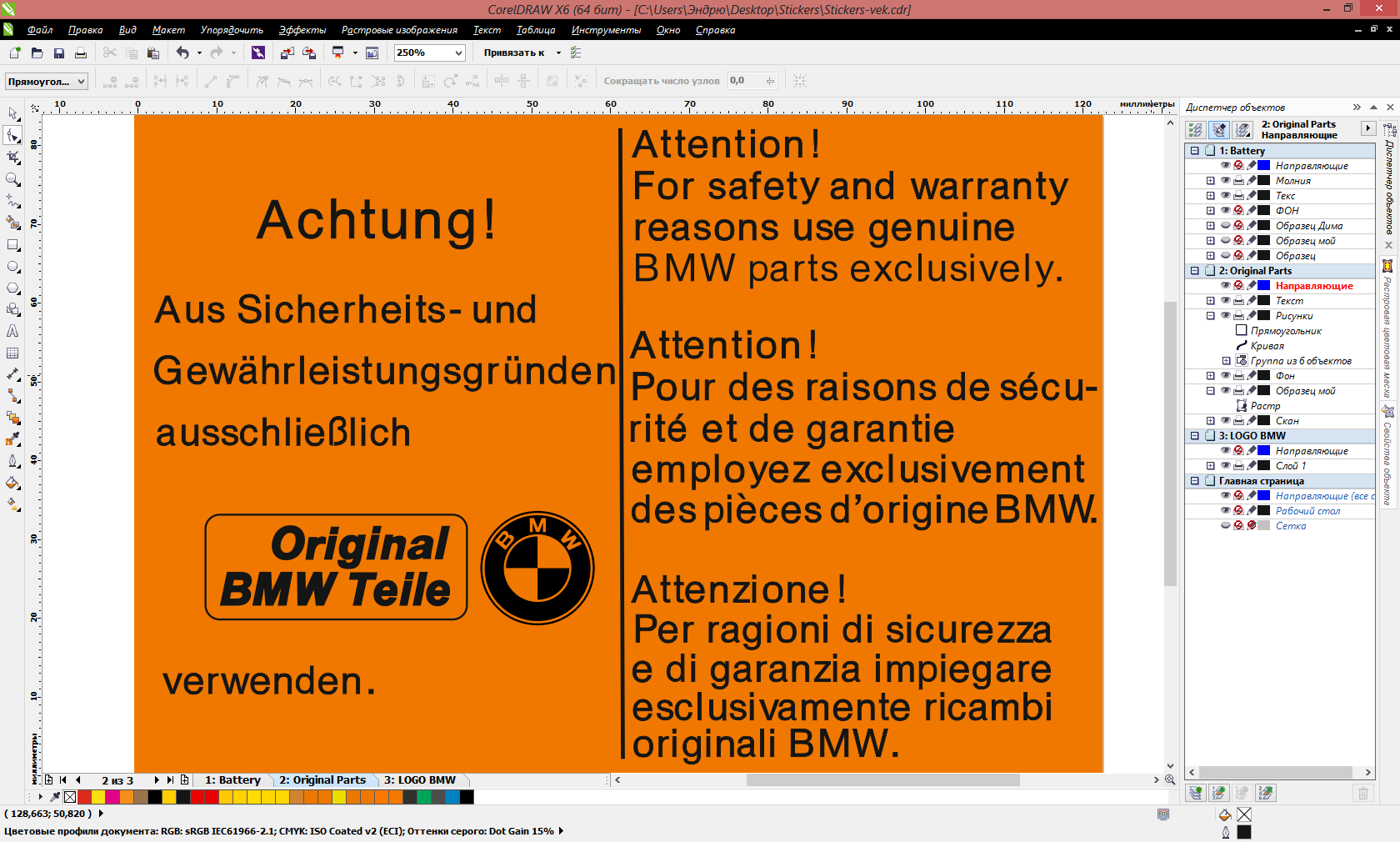Select the Crop tool in toolbox

tap(12, 157)
